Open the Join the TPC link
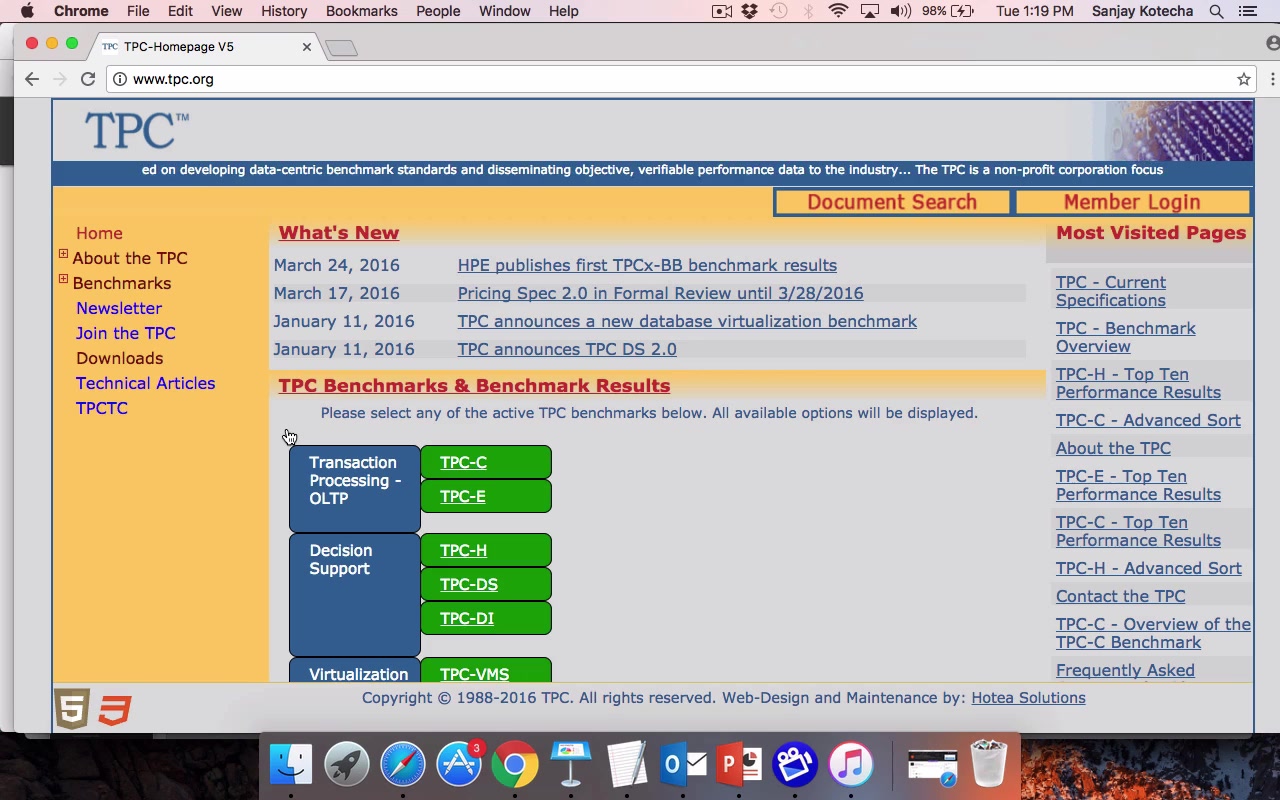This screenshot has height=800, width=1280. click(126, 333)
